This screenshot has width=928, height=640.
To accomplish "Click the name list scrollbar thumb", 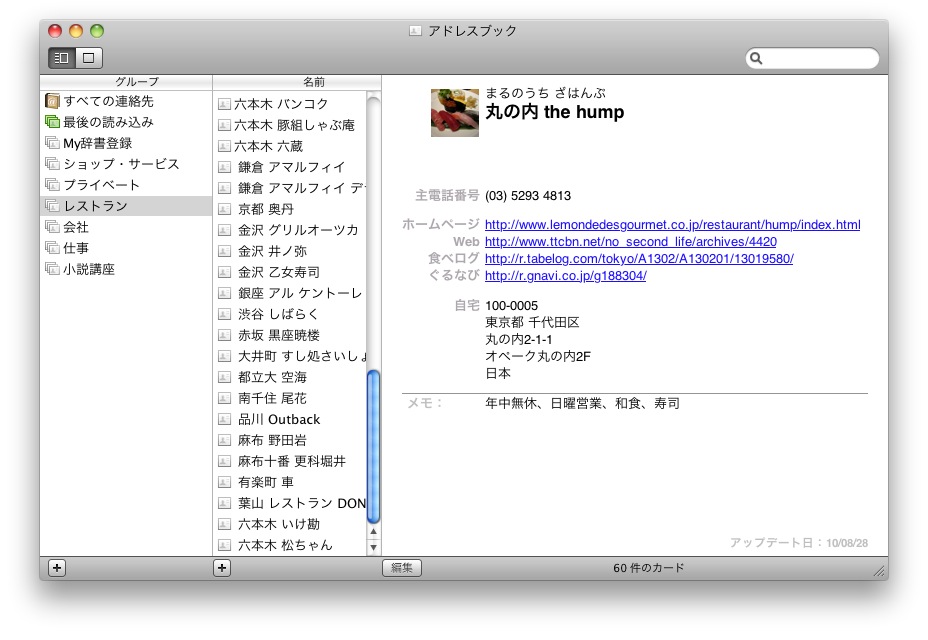I will click(x=374, y=446).
